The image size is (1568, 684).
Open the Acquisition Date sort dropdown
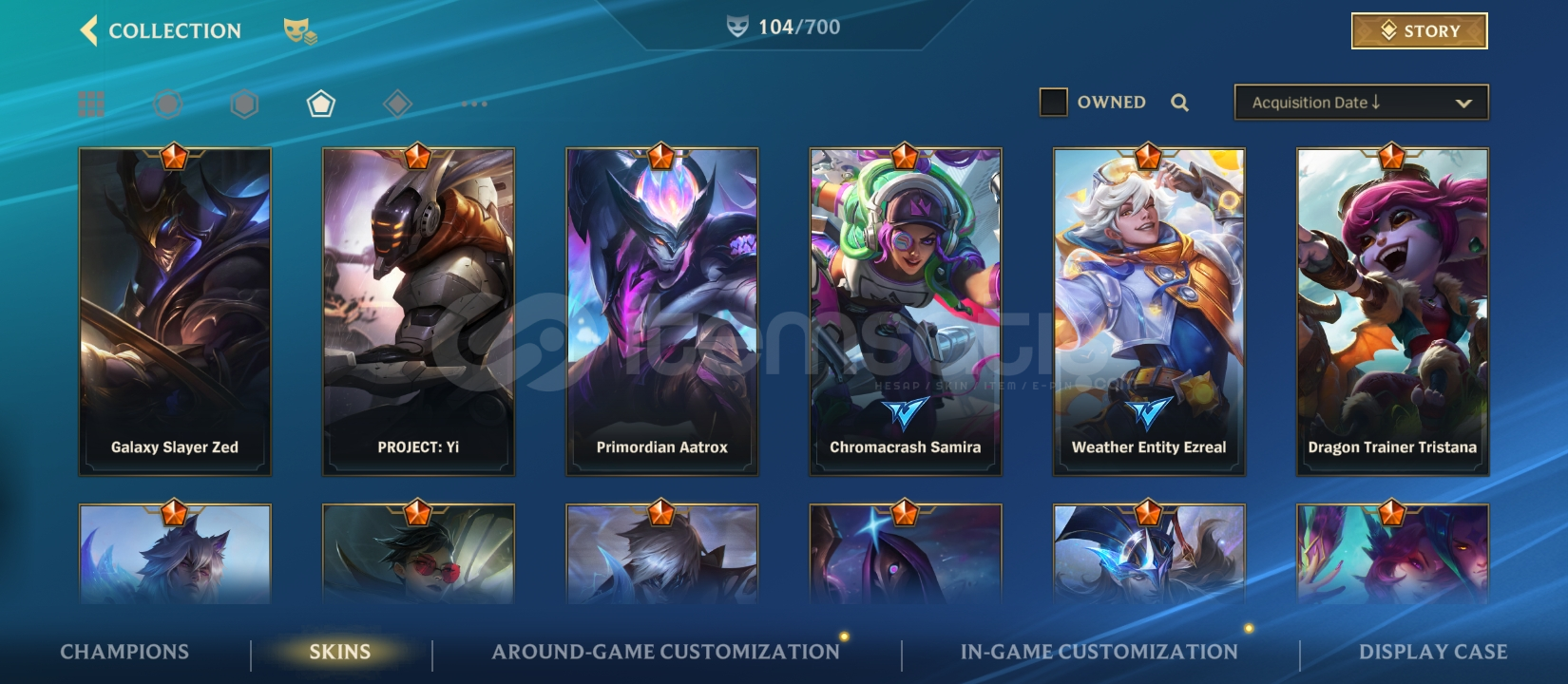pos(1361,103)
